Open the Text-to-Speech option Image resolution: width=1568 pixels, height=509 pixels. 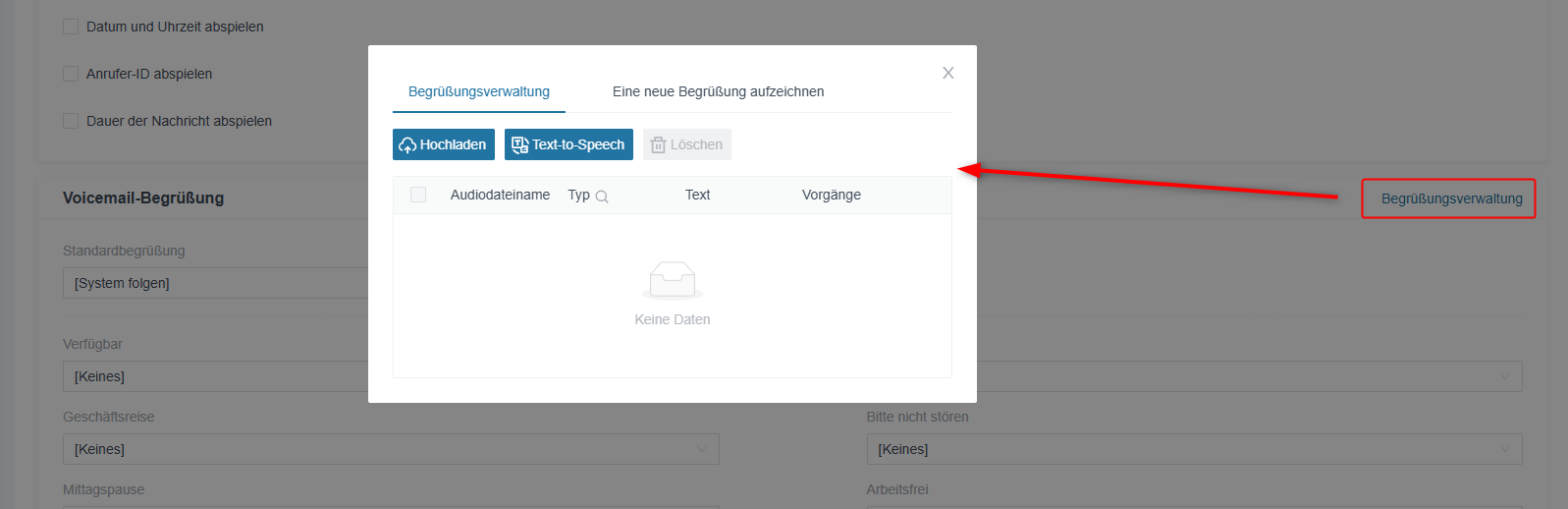(x=568, y=144)
